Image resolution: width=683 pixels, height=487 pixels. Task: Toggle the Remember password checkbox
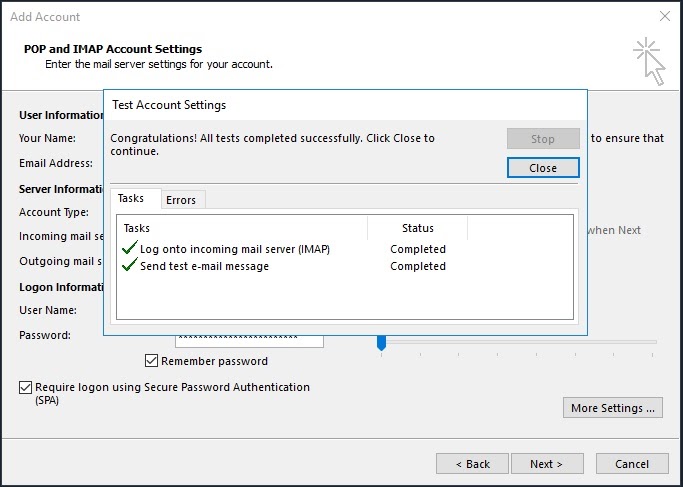(152, 361)
